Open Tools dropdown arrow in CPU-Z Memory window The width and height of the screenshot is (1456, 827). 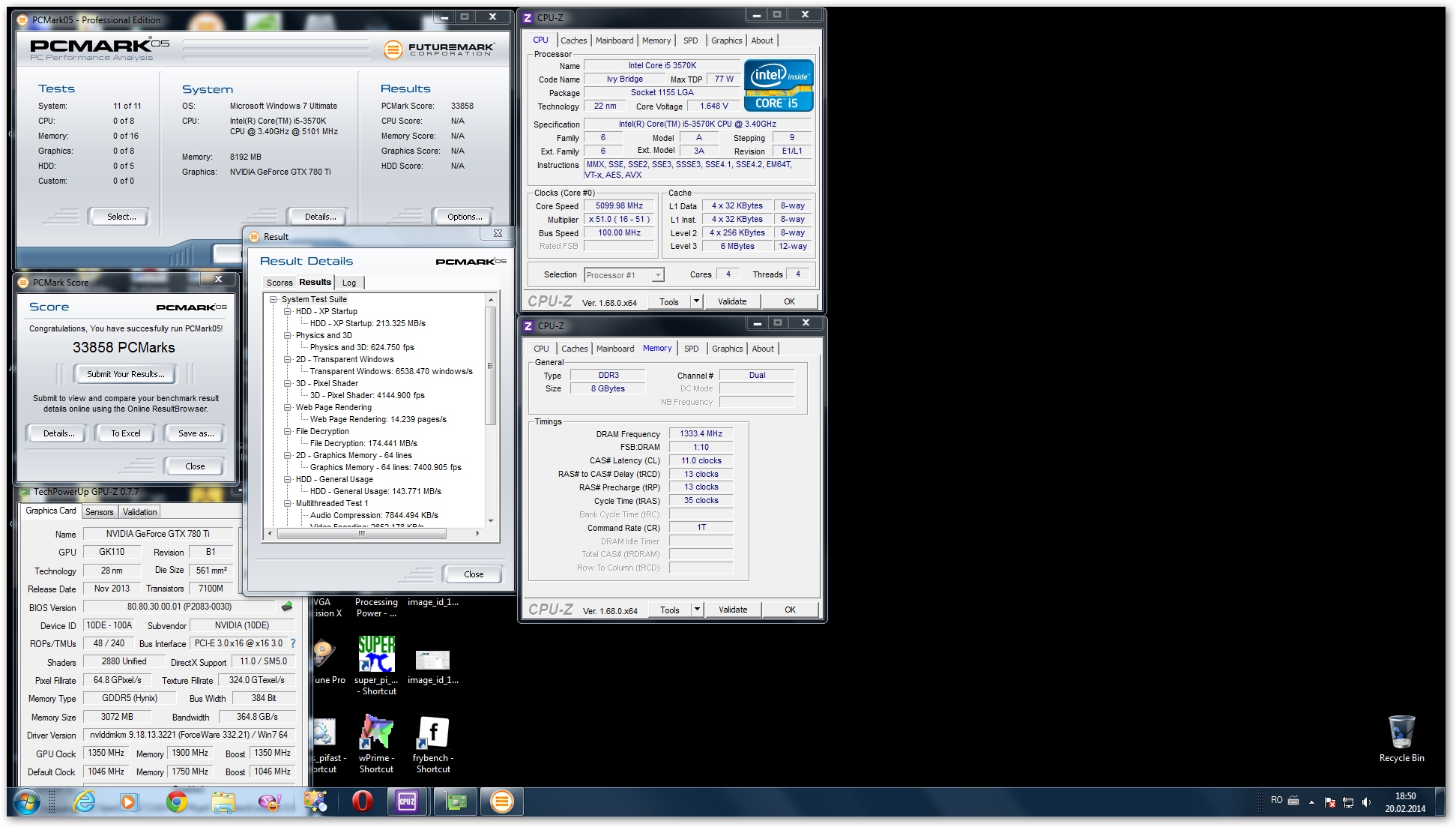(697, 610)
